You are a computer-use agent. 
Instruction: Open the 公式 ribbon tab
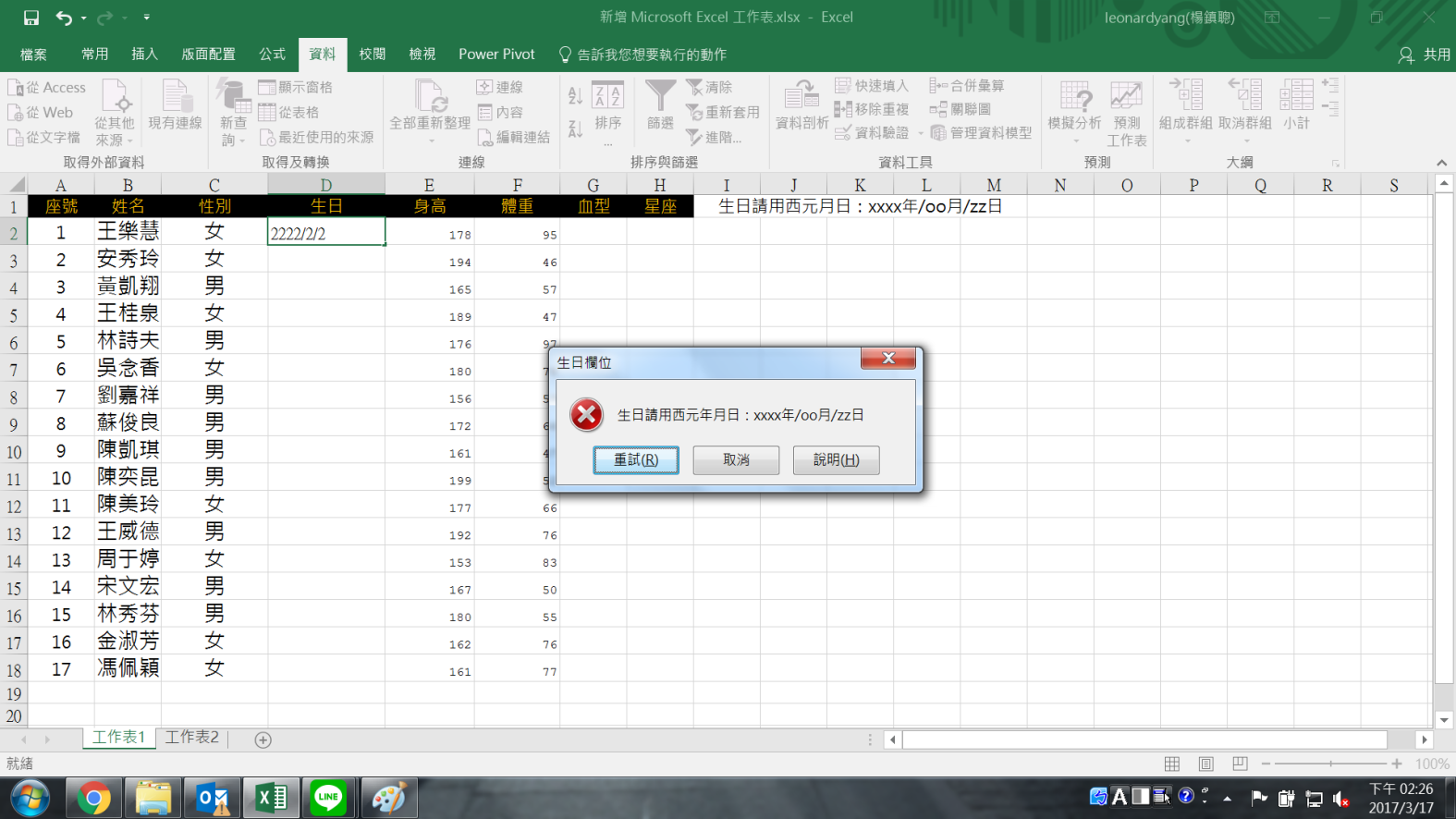click(x=272, y=55)
